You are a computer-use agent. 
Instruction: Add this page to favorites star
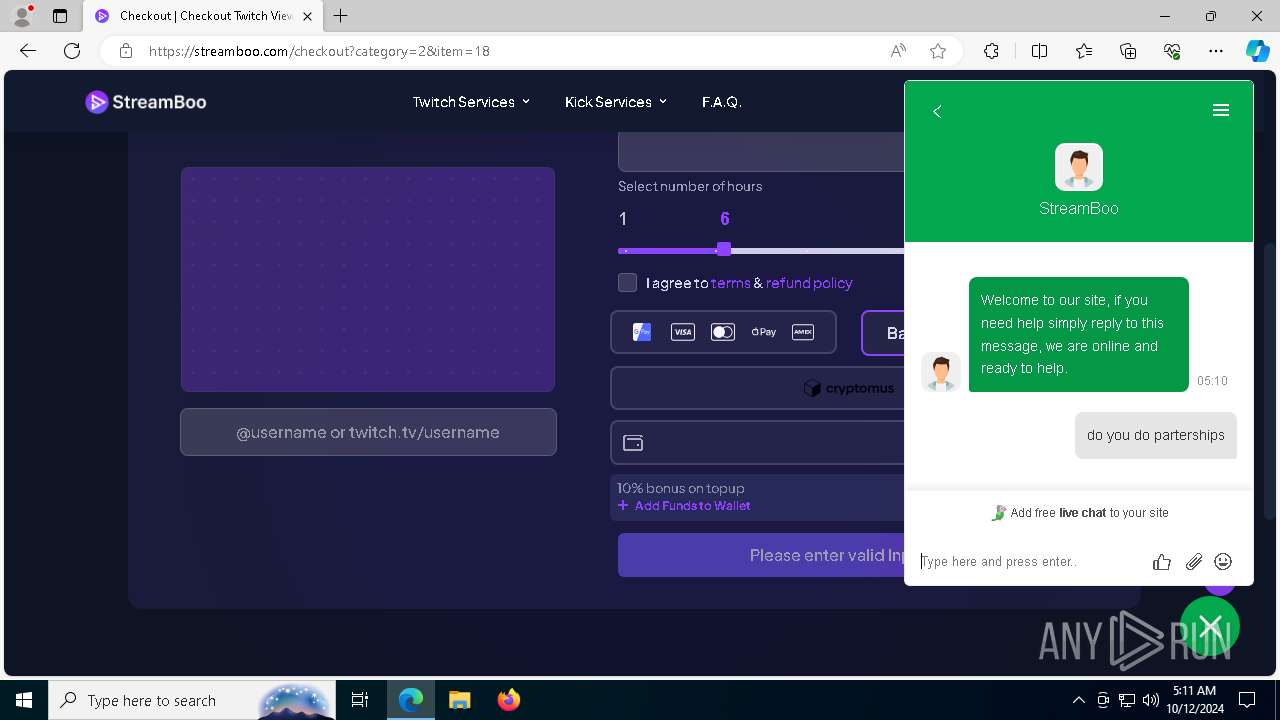pos(938,51)
